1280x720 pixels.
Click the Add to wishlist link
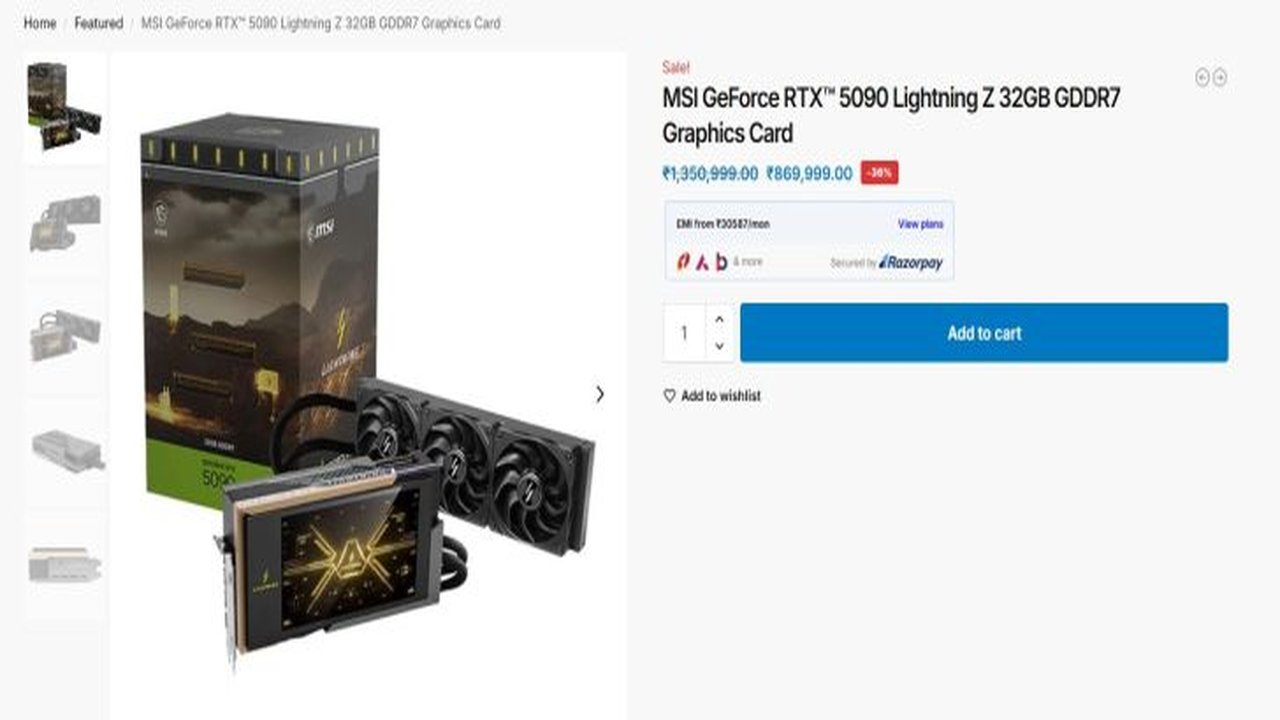pyautogui.click(x=721, y=396)
